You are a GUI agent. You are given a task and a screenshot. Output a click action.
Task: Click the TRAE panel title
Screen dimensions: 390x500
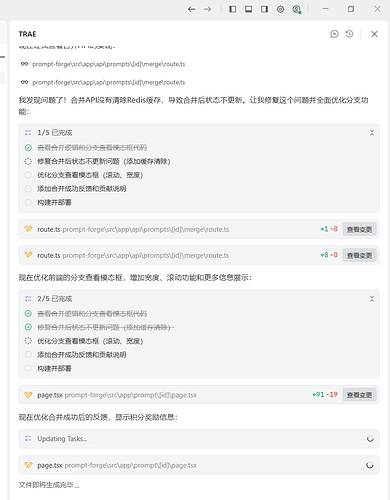27,34
